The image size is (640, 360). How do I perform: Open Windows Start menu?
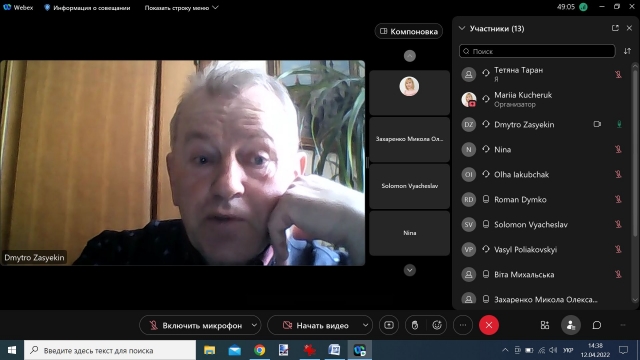12,350
